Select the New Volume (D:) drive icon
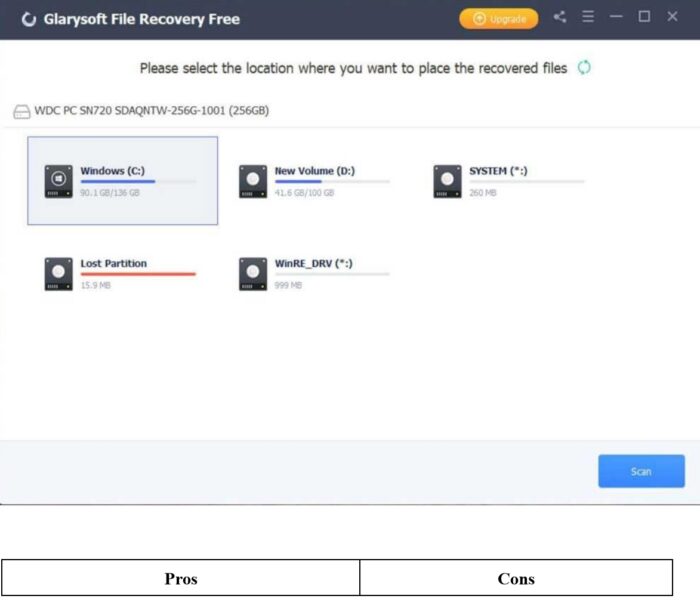This screenshot has height=602, width=700. coord(253,181)
